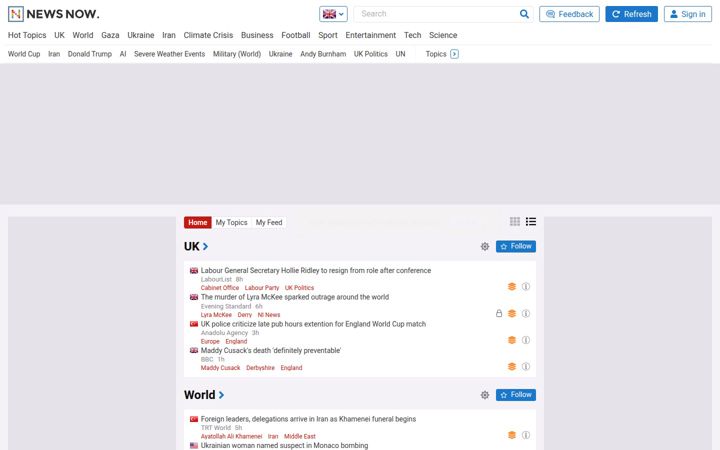Open info icon for Hollie Ridley story

point(526,287)
